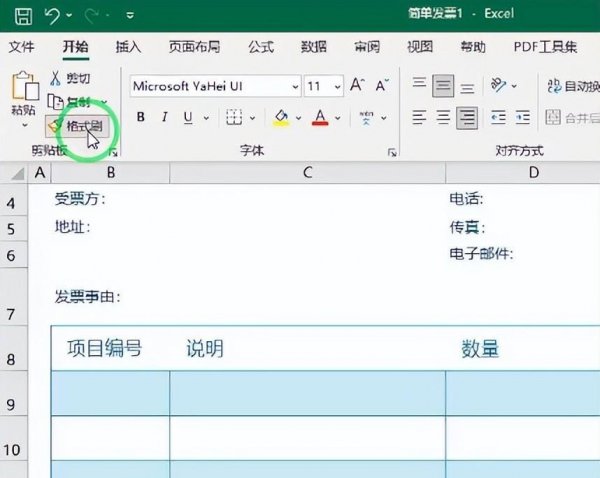Select row 9 header

[13, 393]
